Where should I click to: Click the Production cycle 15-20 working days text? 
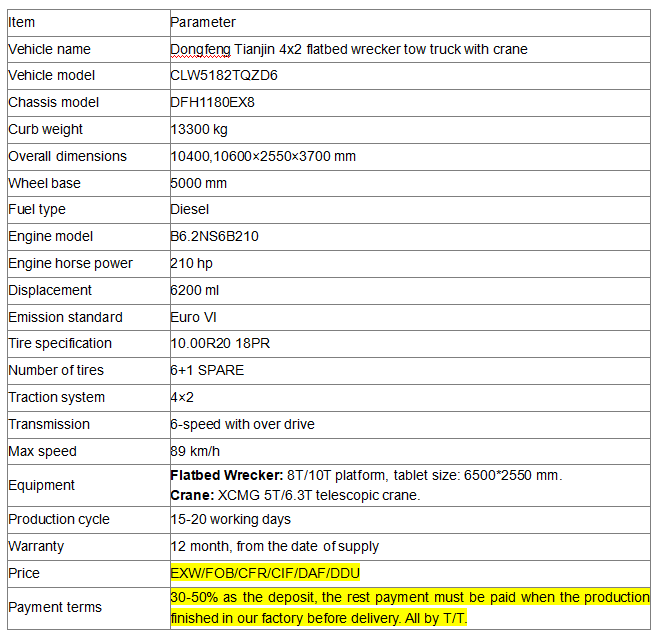click(230, 519)
